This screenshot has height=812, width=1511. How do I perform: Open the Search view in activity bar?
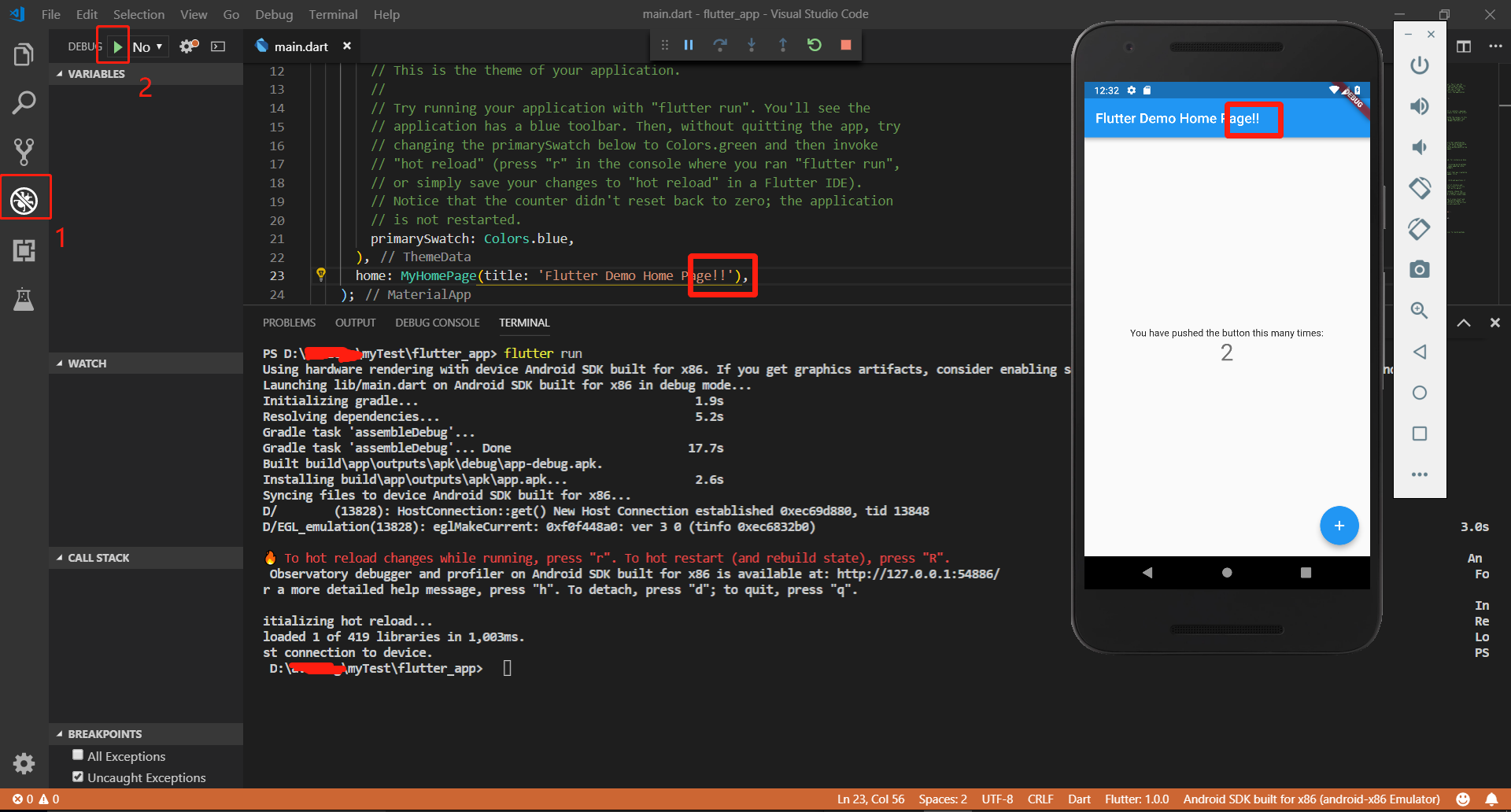pyautogui.click(x=24, y=103)
